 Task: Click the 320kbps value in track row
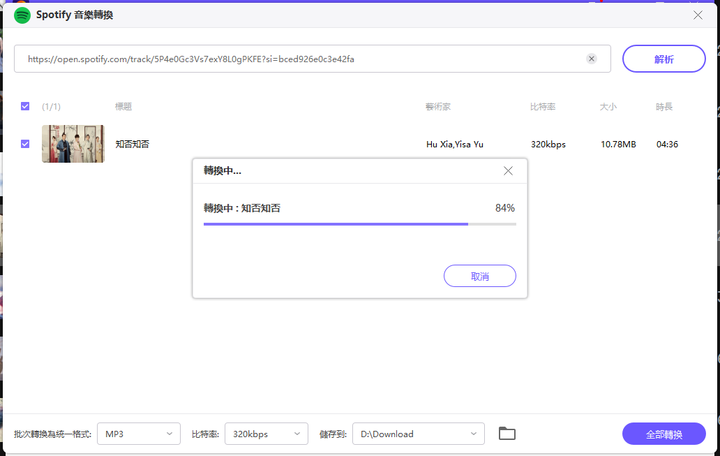click(548, 144)
